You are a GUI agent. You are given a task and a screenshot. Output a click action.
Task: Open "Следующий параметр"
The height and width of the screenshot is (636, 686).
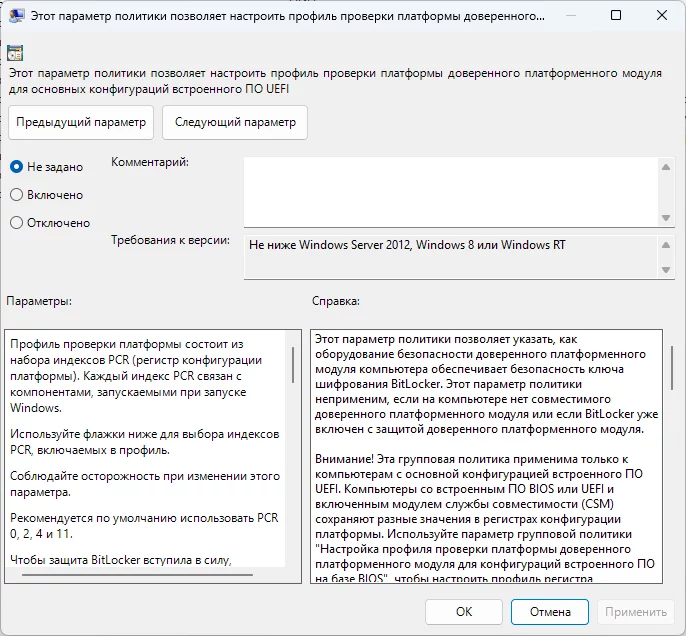coord(236,122)
